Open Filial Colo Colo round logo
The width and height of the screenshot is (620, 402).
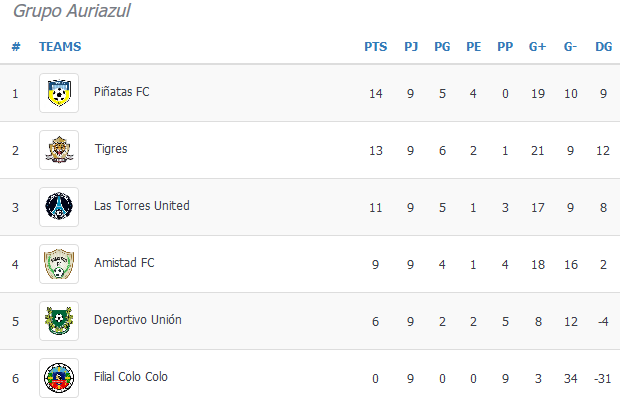59,377
